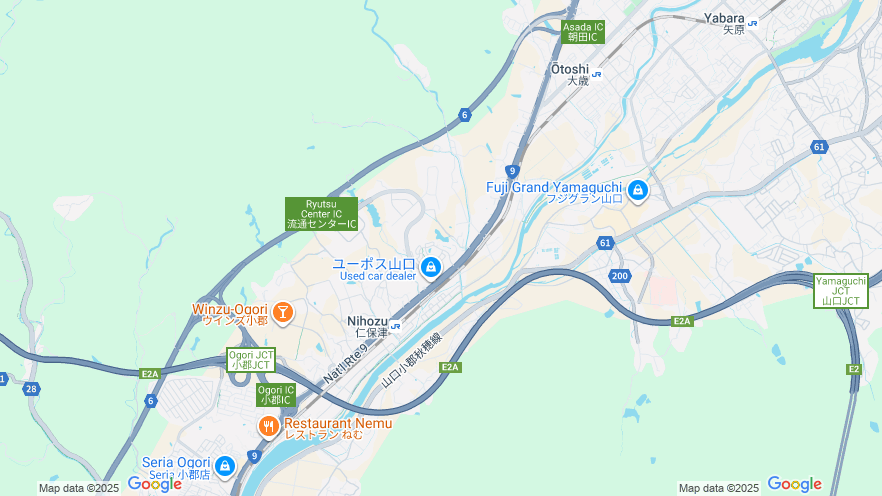The height and width of the screenshot is (496, 882).
Task: Click the Google logo at bottom left
Action: click(x=155, y=484)
